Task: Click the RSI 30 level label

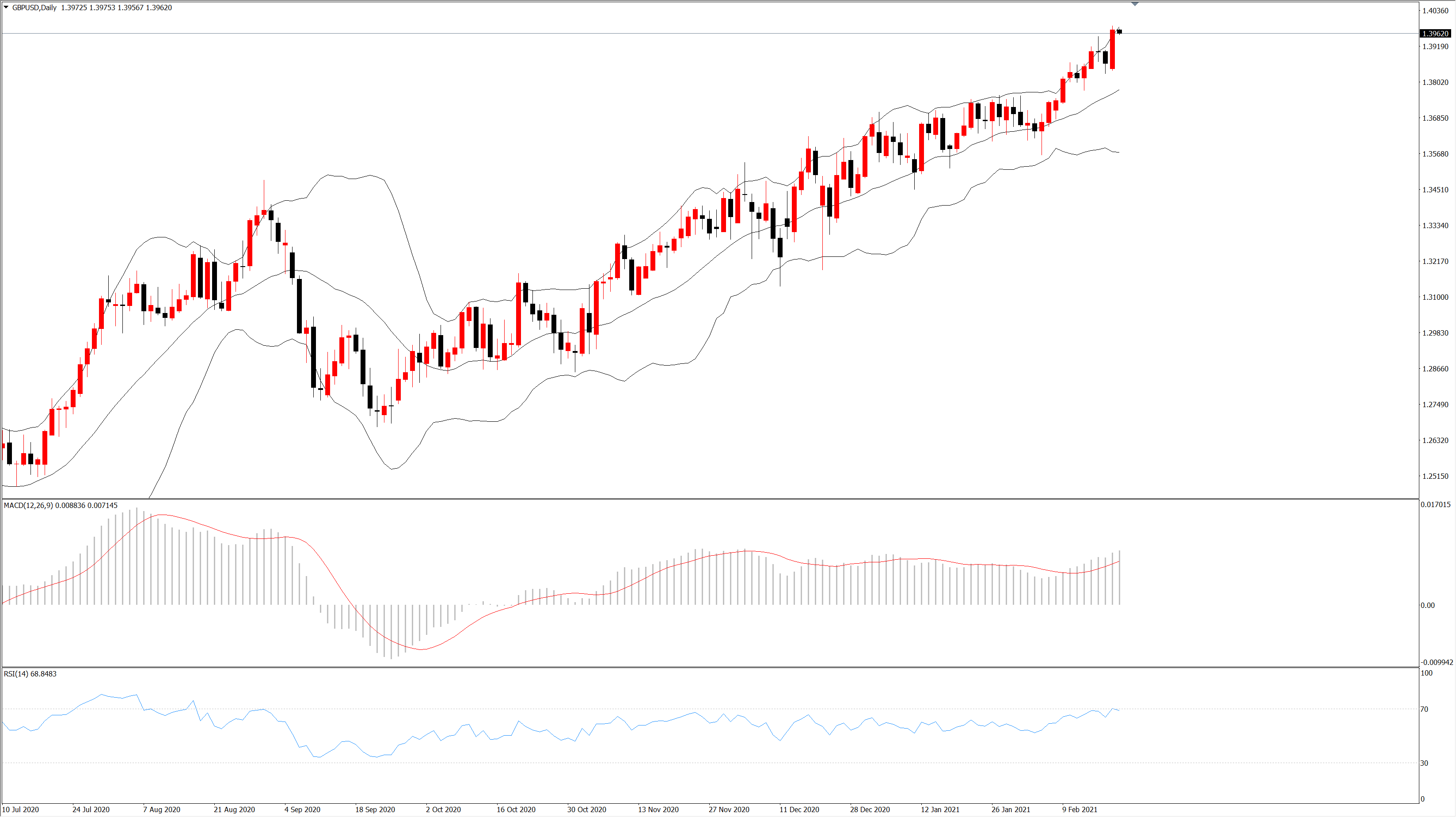Action: (1424, 763)
